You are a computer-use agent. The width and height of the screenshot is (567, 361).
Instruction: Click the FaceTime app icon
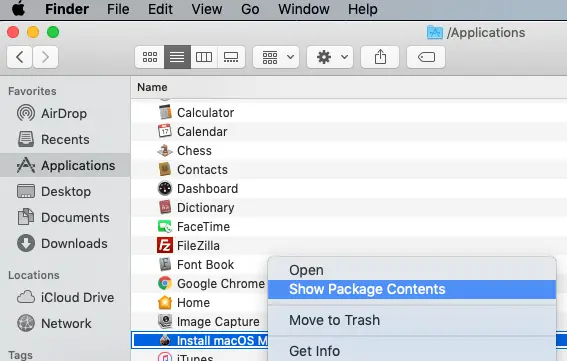coord(165,226)
